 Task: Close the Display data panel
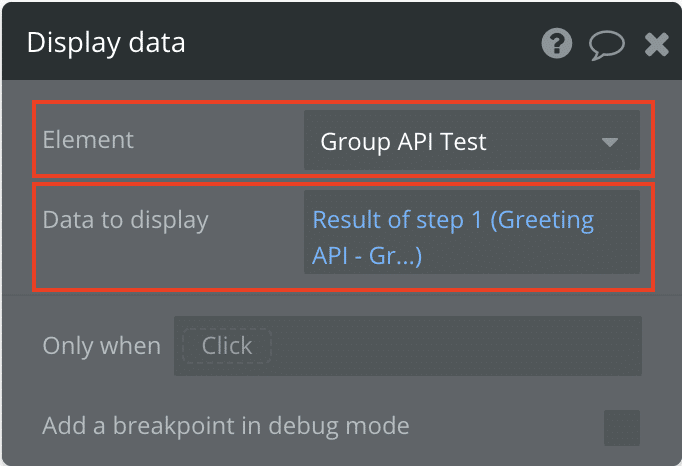[656, 44]
